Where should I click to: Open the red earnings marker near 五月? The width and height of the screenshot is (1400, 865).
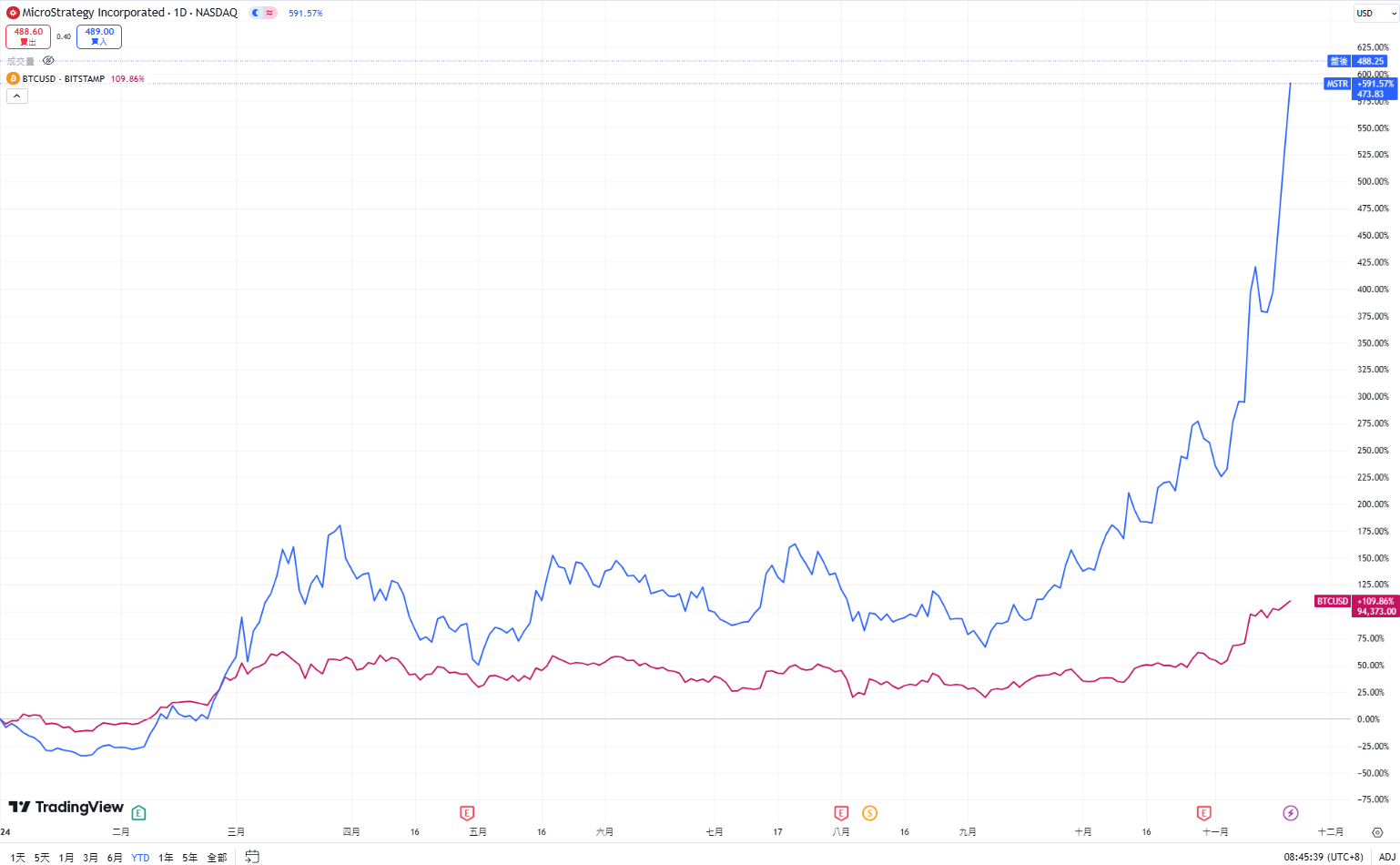point(467,812)
